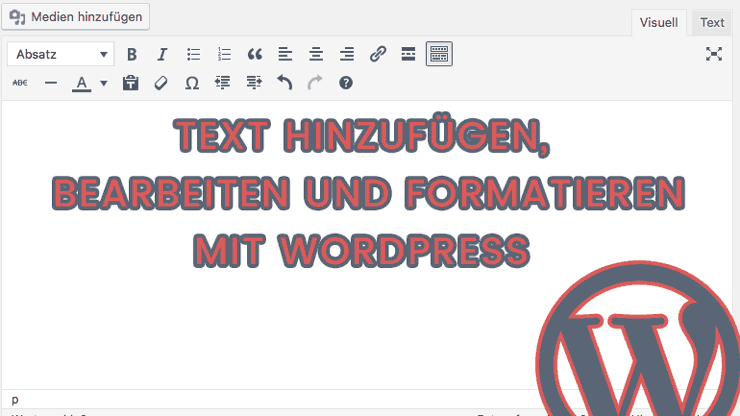740x416 pixels.
Task: Toggle the toolbar kitchen sink
Action: [x=439, y=54]
